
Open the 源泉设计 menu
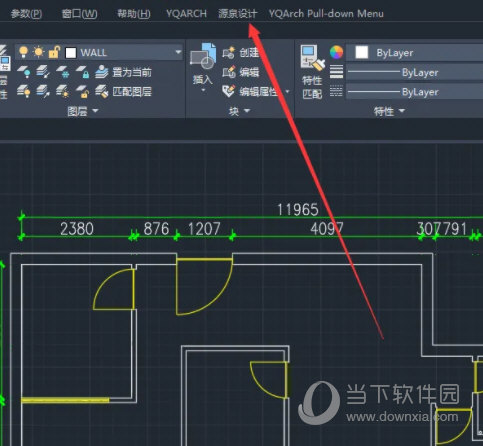pyautogui.click(x=238, y=14)
